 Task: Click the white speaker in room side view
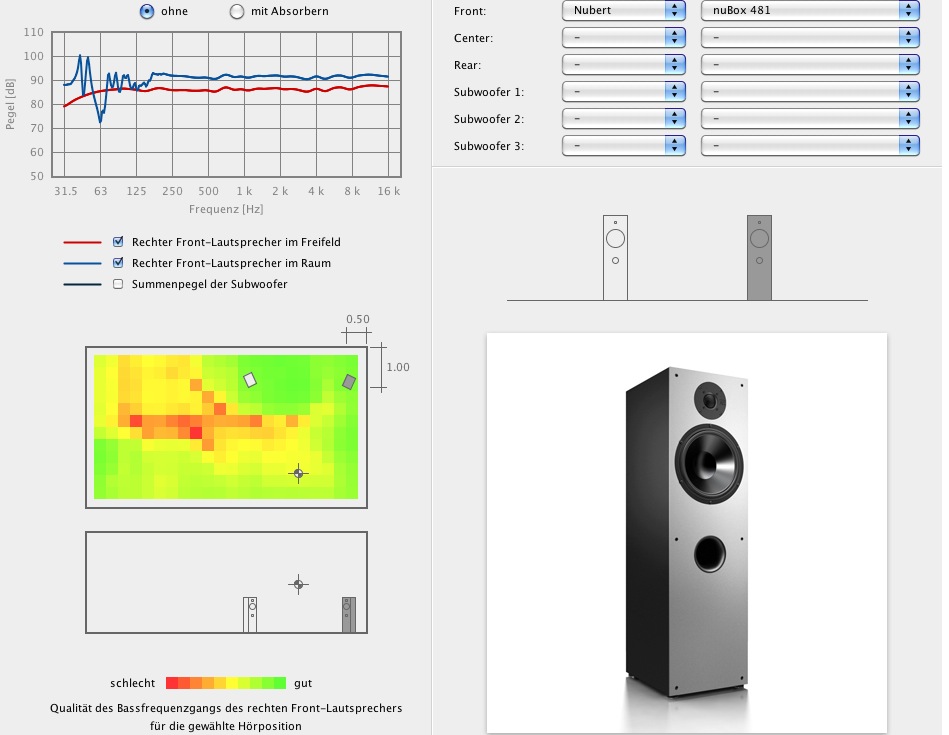pyautogui.click(x=251, y=614)
